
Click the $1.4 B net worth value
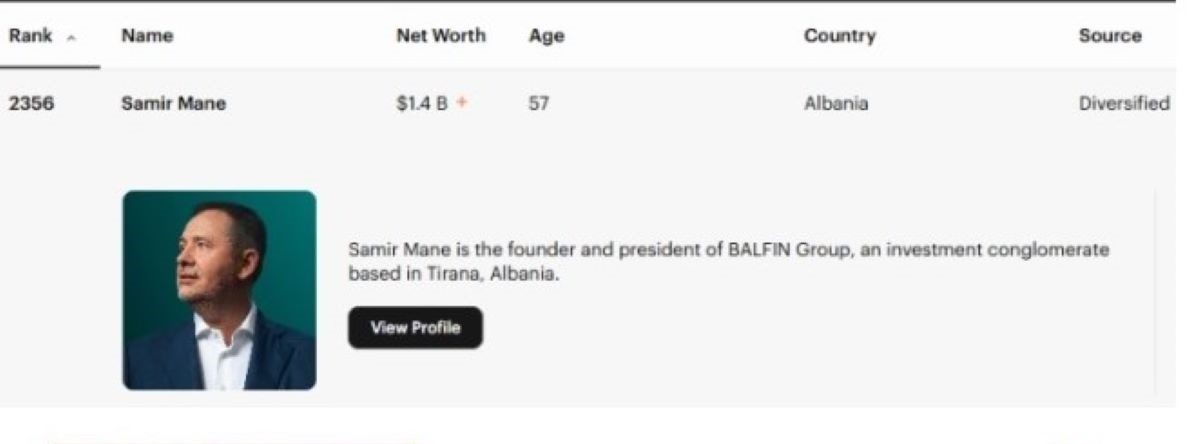422,103
